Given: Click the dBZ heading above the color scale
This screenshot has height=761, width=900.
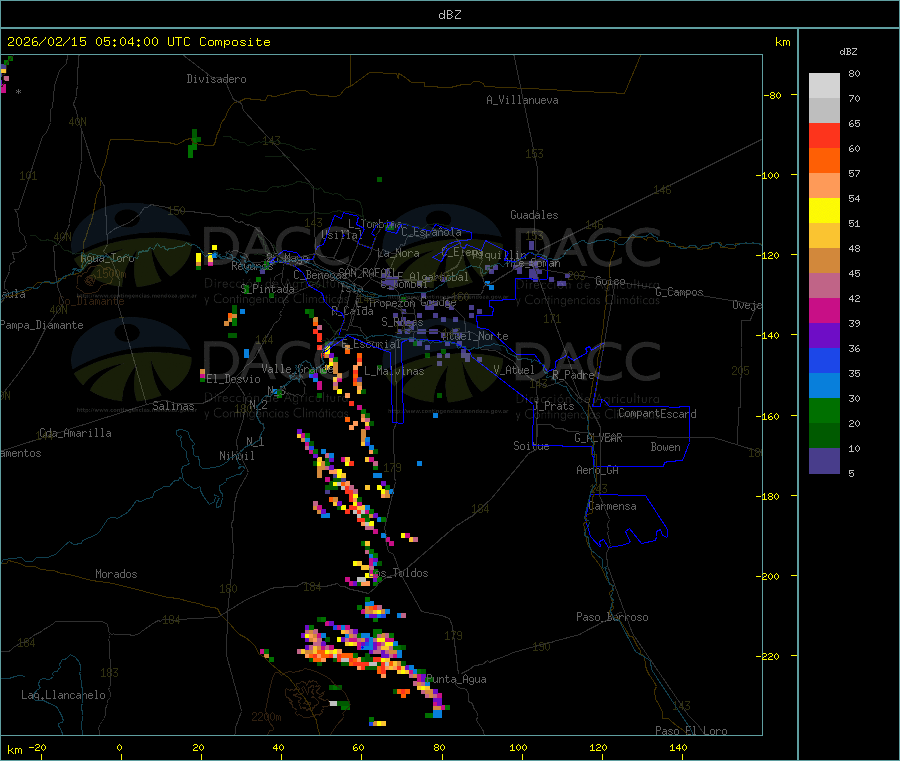Looking at the screenshot, I should coord(848,52).
